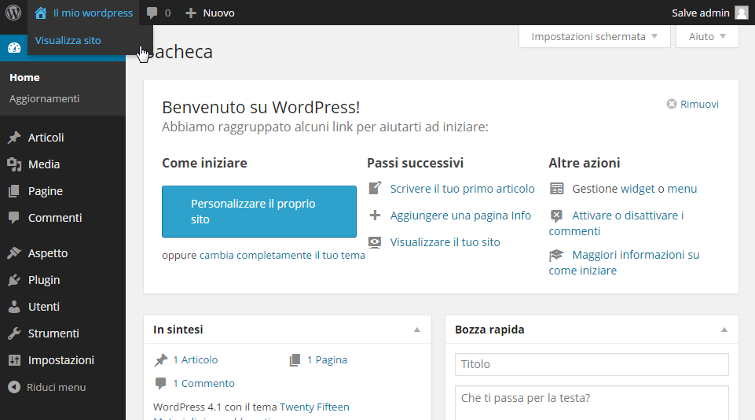Click the widgets grid icon

(x=557, y=188)
